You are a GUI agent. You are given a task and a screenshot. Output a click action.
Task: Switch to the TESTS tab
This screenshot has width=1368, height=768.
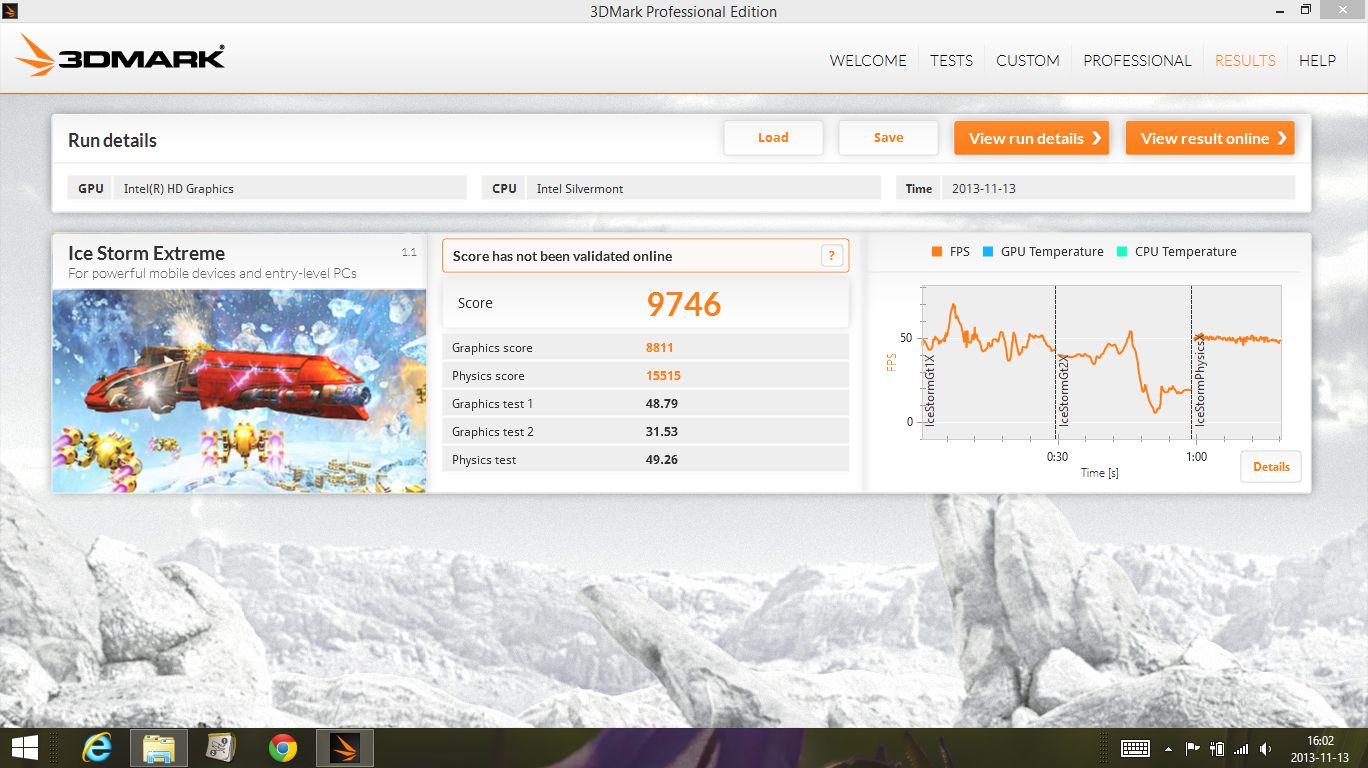tap(951, 60)
